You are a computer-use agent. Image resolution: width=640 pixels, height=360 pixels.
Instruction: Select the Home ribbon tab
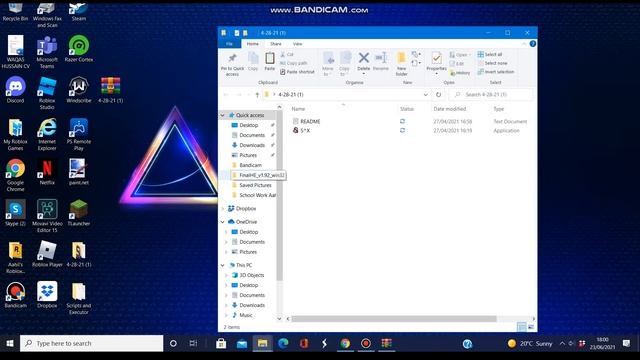click(253, 44)
